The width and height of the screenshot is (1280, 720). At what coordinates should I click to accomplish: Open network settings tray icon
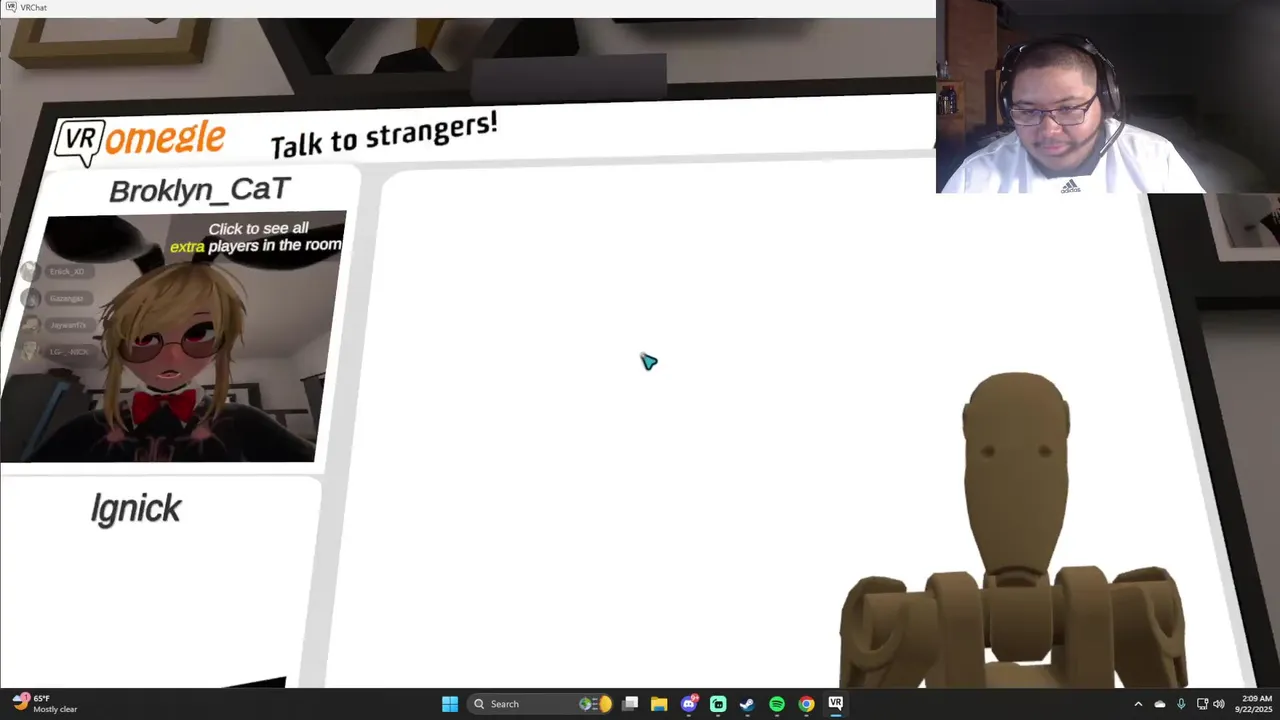[1202, 704]
